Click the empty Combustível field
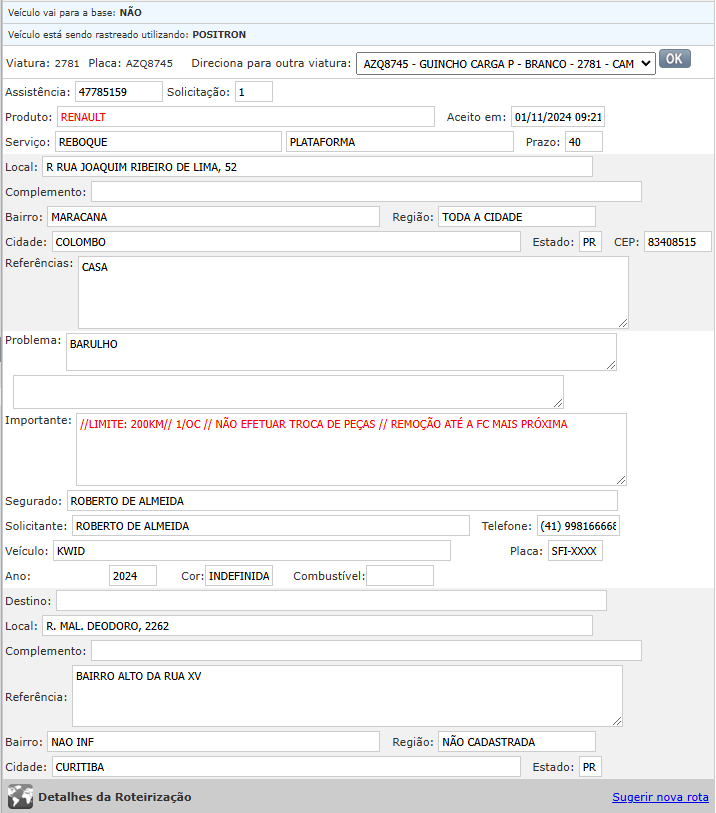716x813 pixels. [400, 576]
